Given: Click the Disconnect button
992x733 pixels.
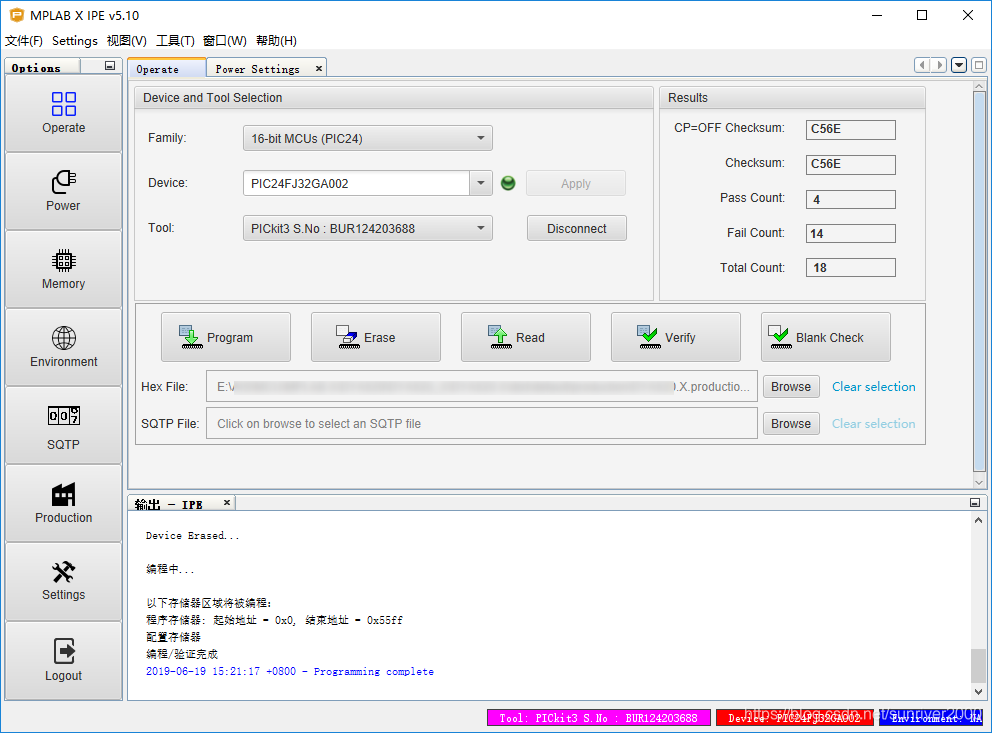Looking at the screenshot, I should [576, 228].
